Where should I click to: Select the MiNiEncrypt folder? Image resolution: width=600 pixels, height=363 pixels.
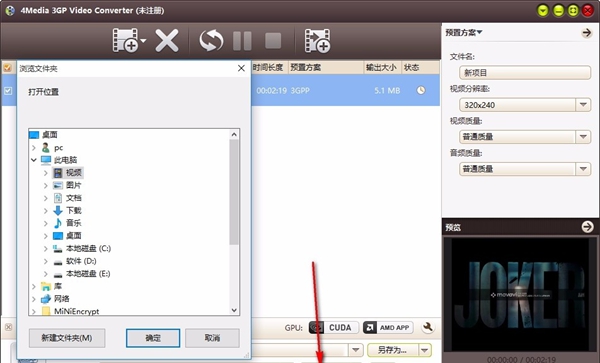(77, 311)
